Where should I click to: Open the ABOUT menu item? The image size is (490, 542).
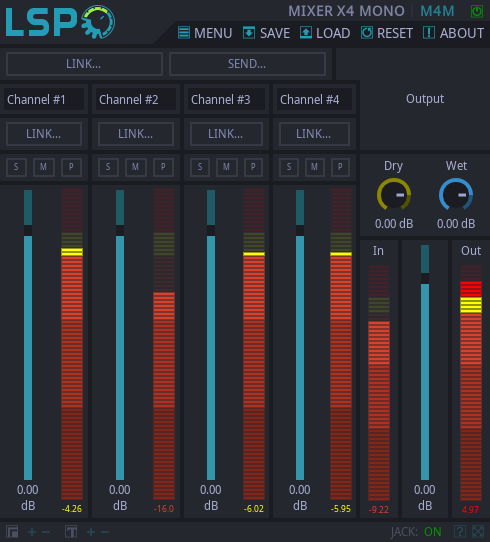coord(453,33)
